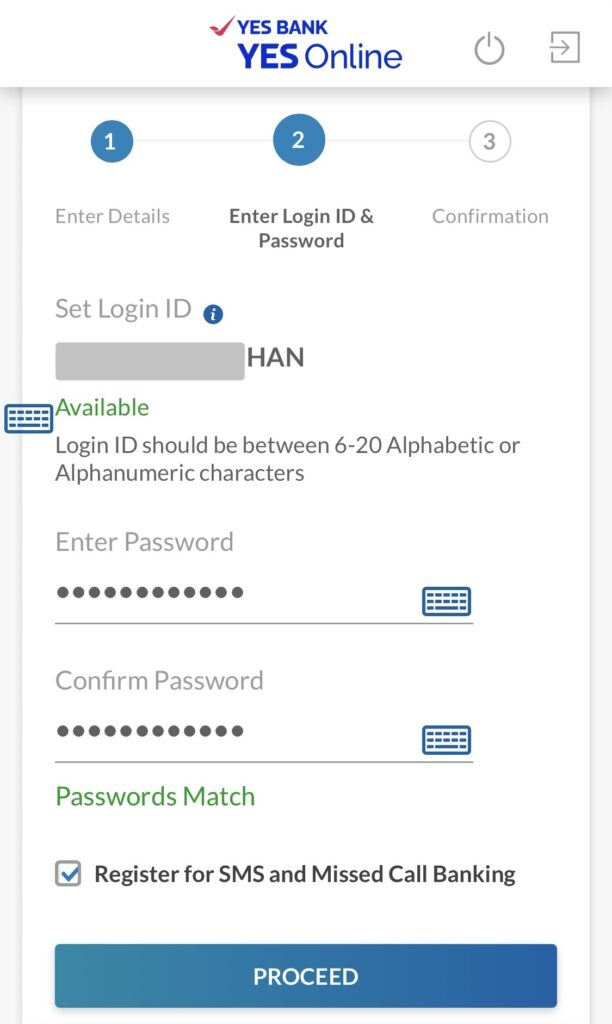The image size is (612, 1024).
Task: Open virtual keyboard for Login ID
Action: coord(28,418)
